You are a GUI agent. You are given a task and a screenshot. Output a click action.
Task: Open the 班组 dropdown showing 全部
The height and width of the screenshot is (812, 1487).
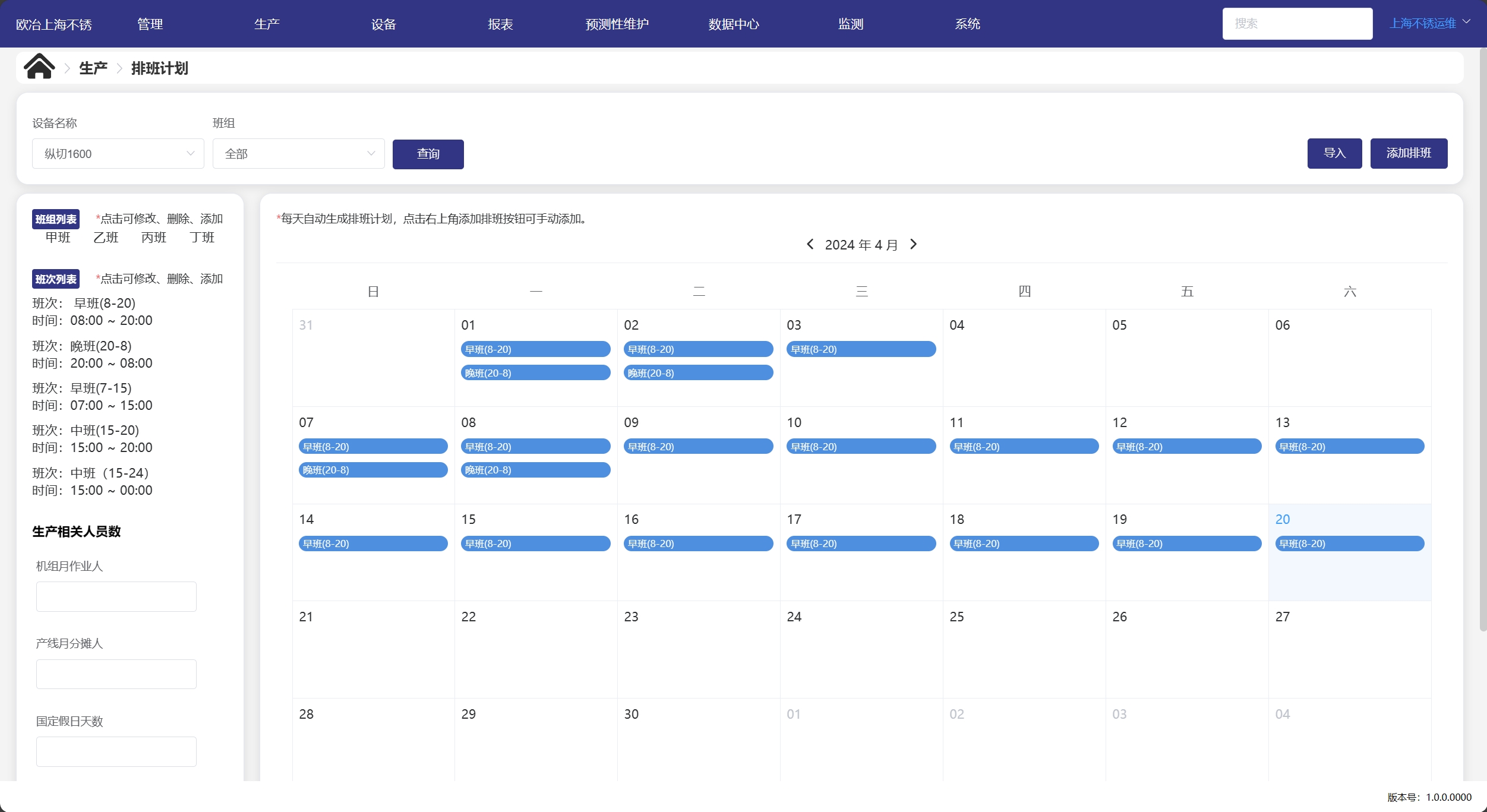coord(299,154)
